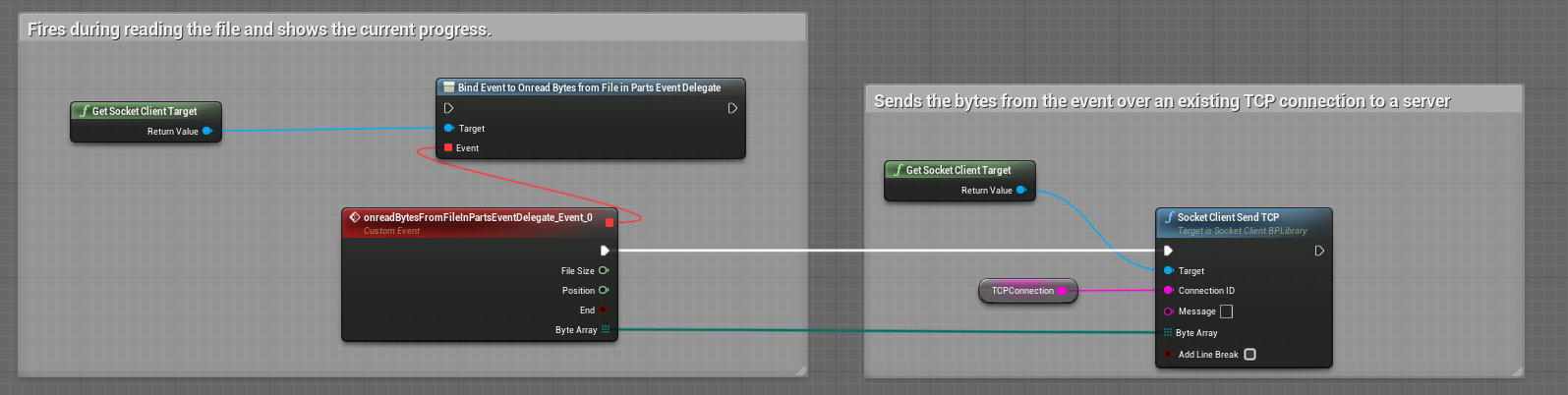Viewport: 1568px width, 395px height.
Task: Click the End boolean output pin
Action: 604,310
